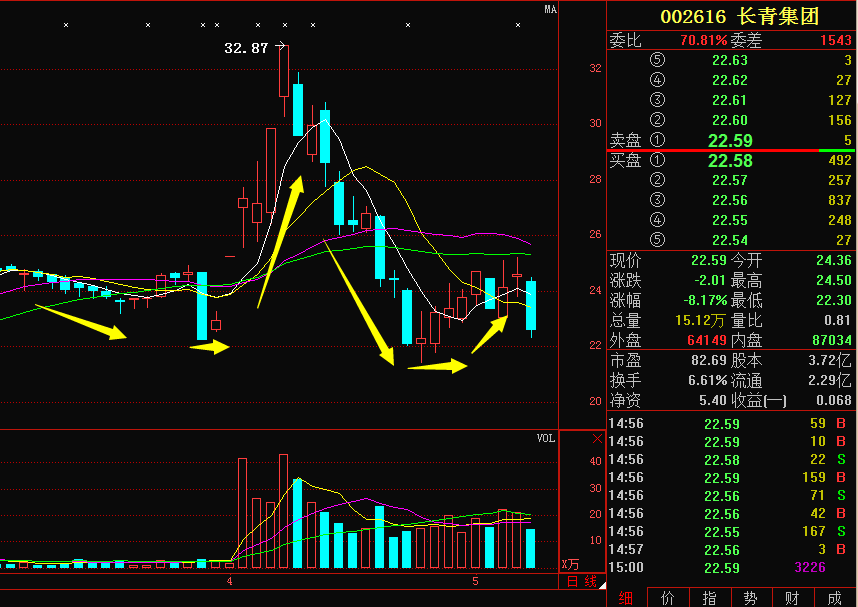The height and width of the screenshot is (607, 858).
Task: Switch to the 价 tab
Action: 667,597
